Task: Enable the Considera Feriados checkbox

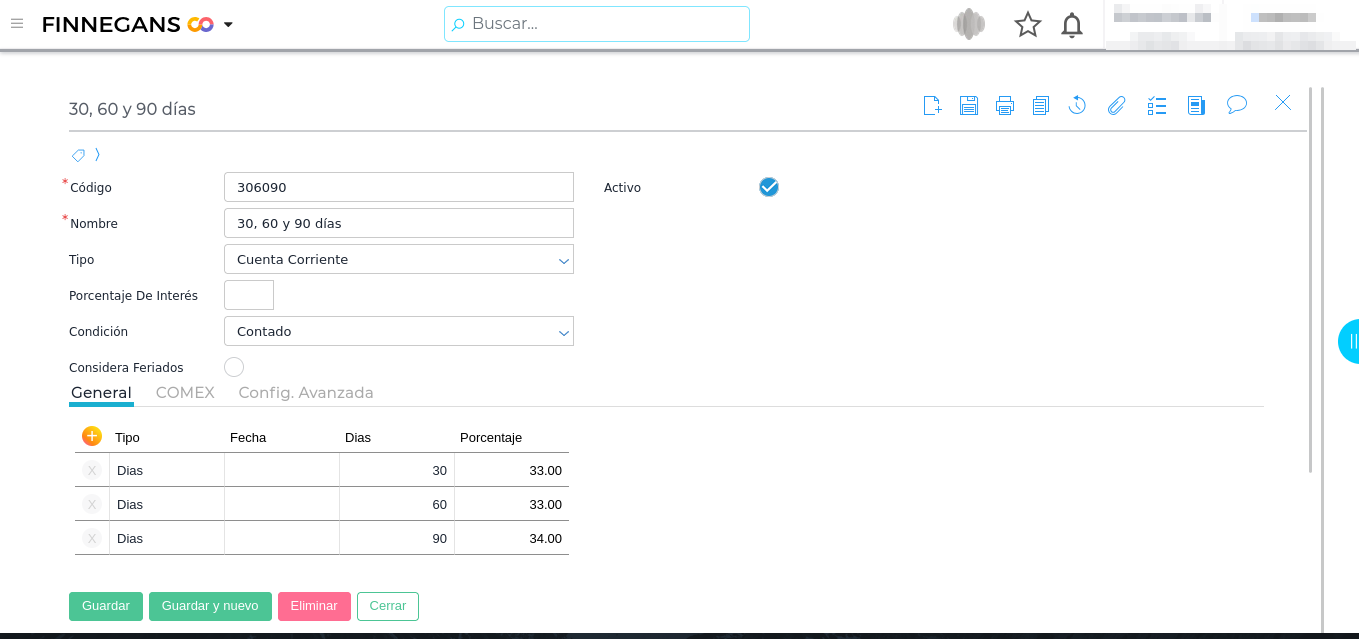Action: [x=234, y=367]
